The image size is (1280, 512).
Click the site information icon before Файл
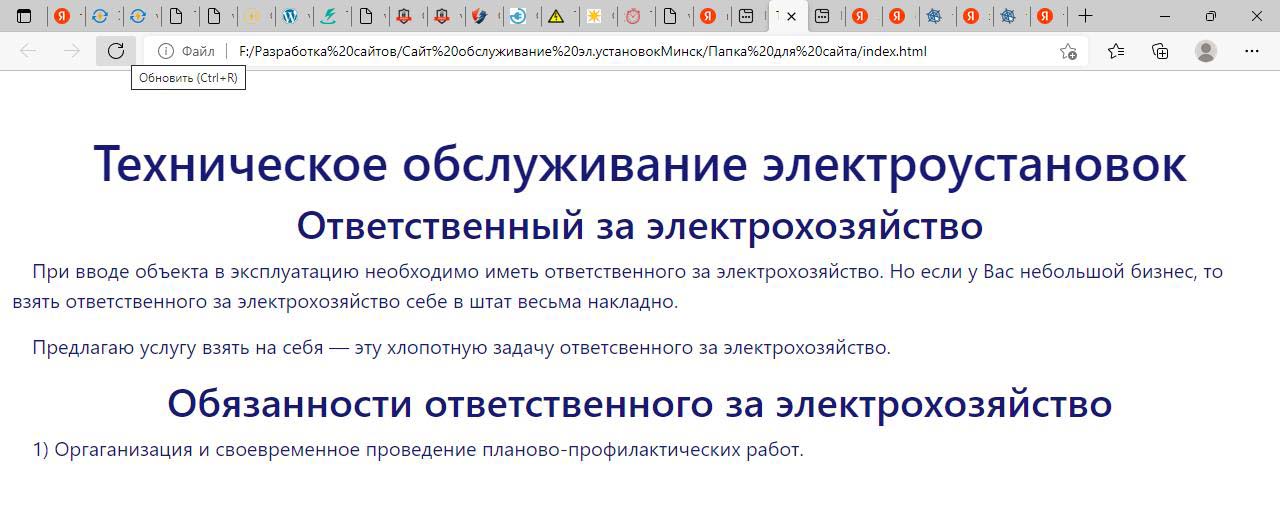click(166, 51)
